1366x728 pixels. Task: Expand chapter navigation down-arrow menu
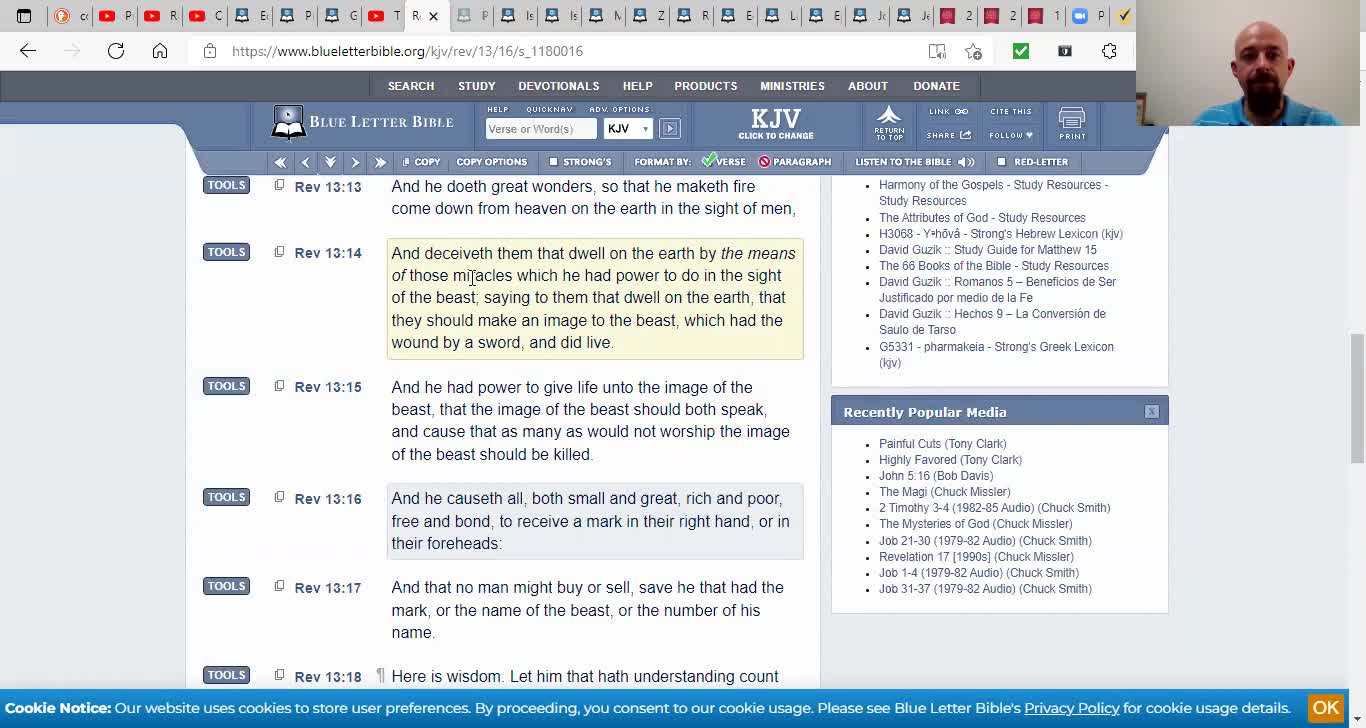click(330, 162)
